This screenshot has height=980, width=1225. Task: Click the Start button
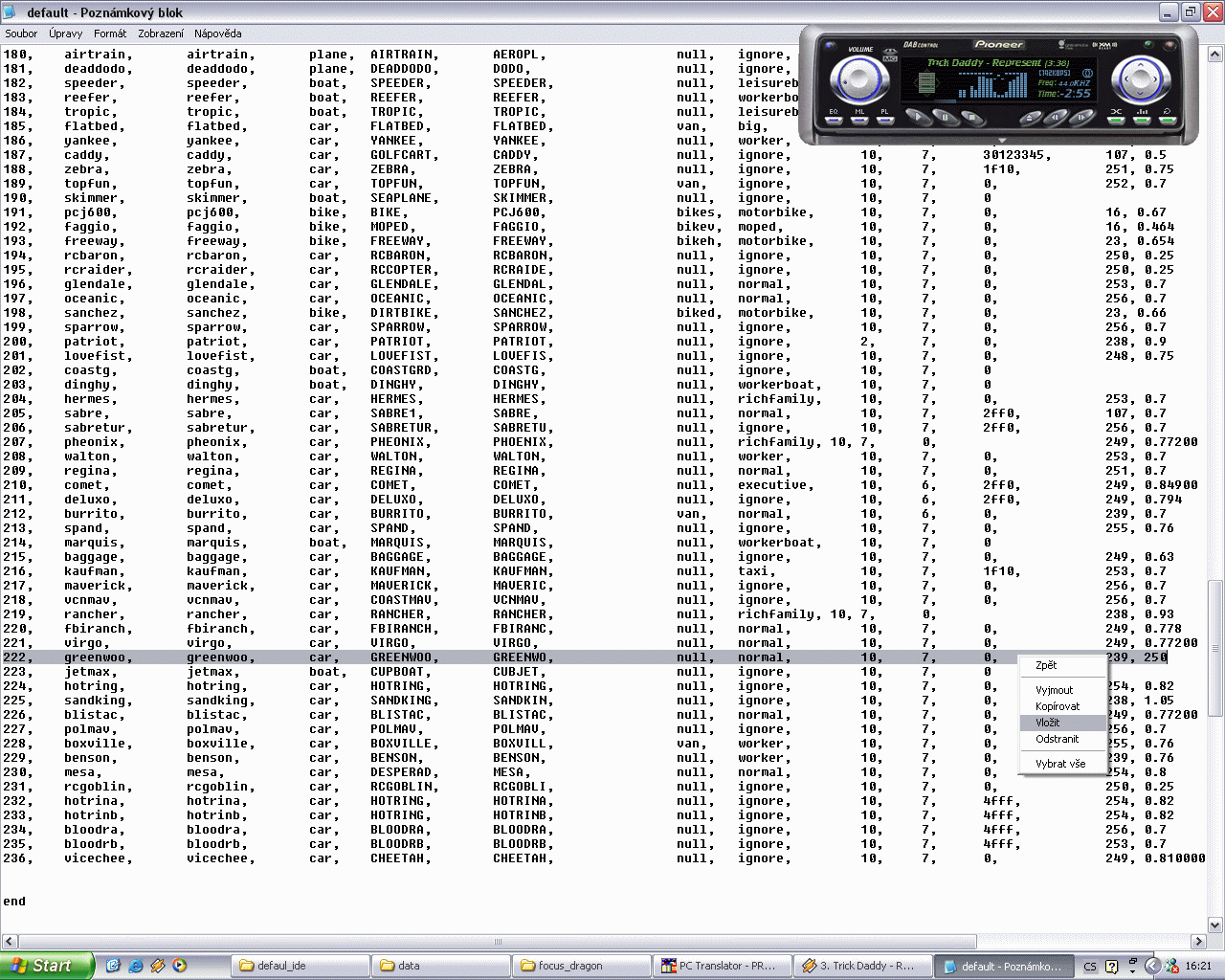pyautogui.click(x=47, y=966)
